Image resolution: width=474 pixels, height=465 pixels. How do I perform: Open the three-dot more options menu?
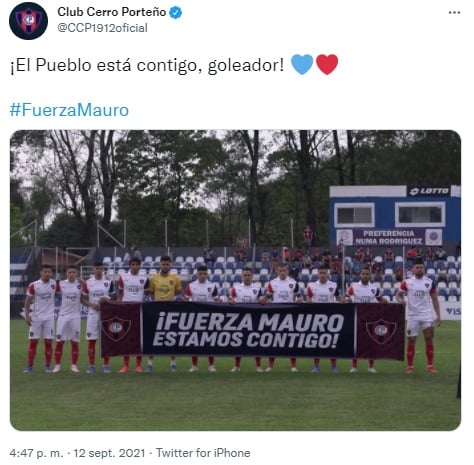(x=454, y=13)
